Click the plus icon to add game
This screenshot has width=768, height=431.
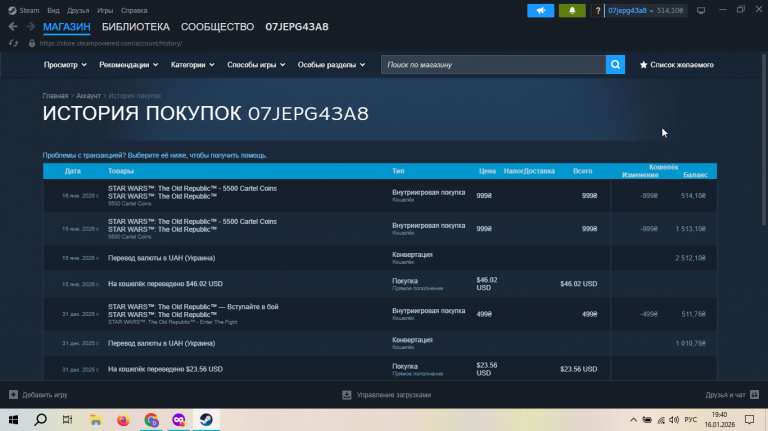[x=13, y=394]
